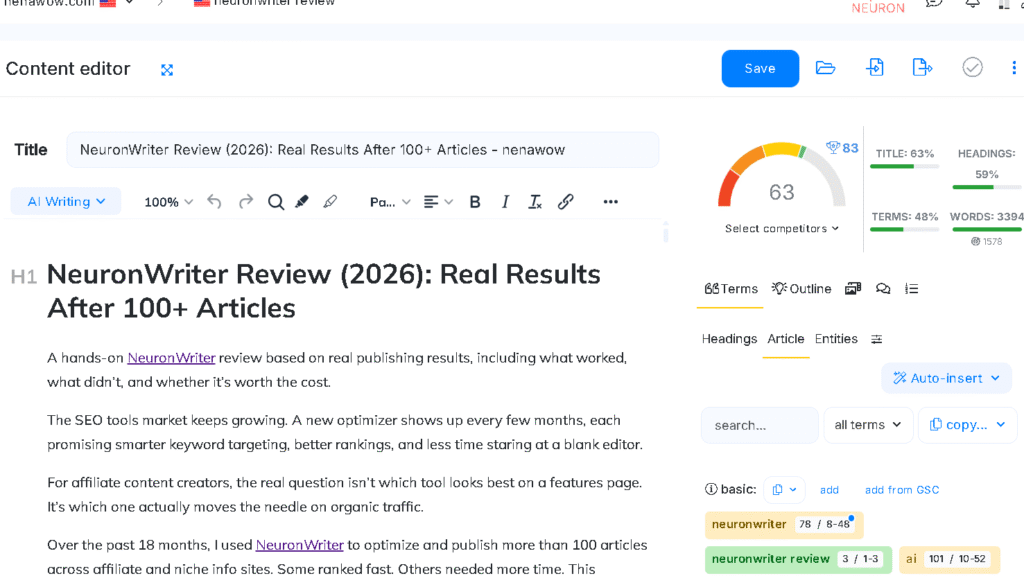Click the HEADINGS 59% progress bar

coord(987,187)
